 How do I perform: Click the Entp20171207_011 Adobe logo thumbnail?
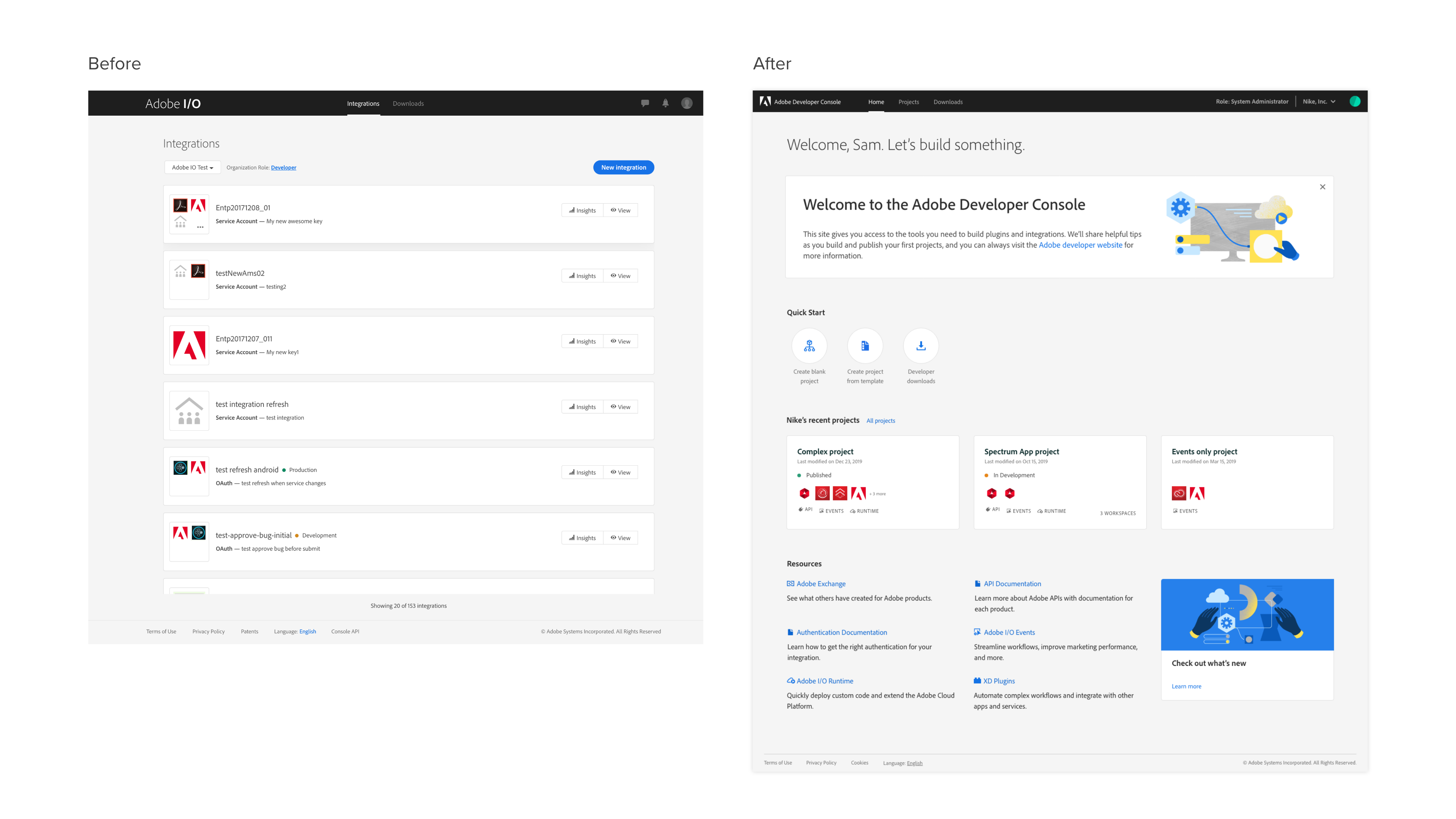click(x=189, y=345)
